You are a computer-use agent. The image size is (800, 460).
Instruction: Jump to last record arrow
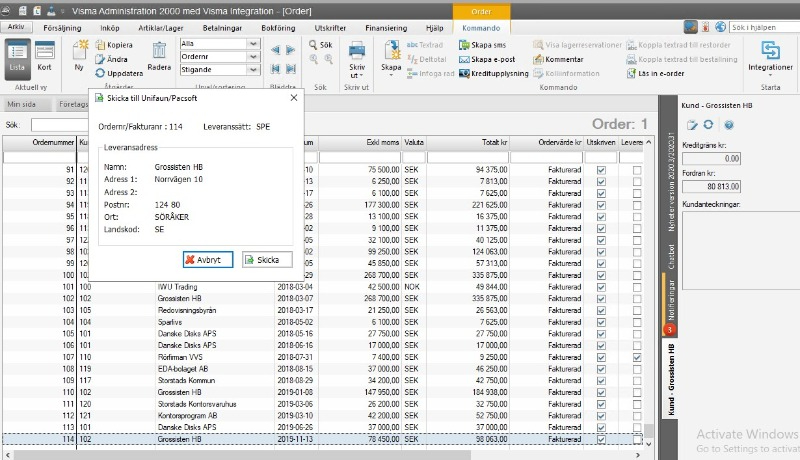point(291,68)
